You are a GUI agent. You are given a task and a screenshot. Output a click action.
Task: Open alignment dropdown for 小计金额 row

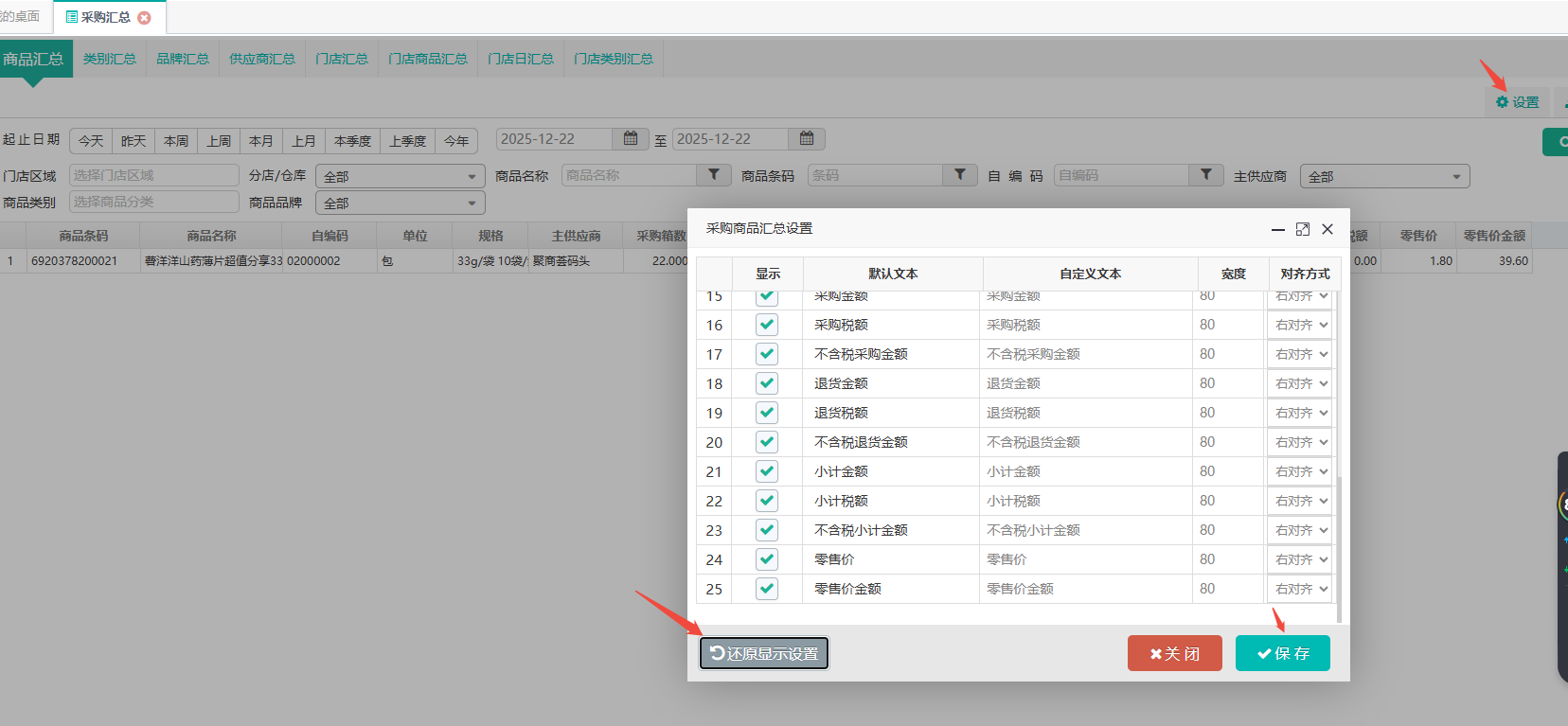pyautogui.click(x=1301, y=471)
